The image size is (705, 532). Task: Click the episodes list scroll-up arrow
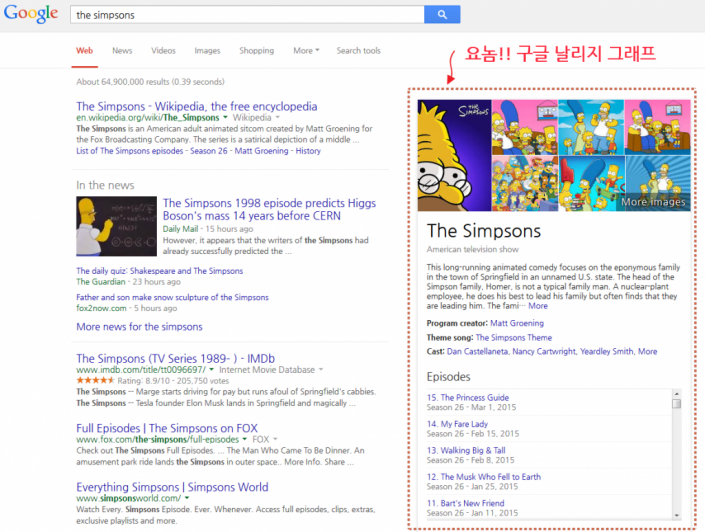676,393
